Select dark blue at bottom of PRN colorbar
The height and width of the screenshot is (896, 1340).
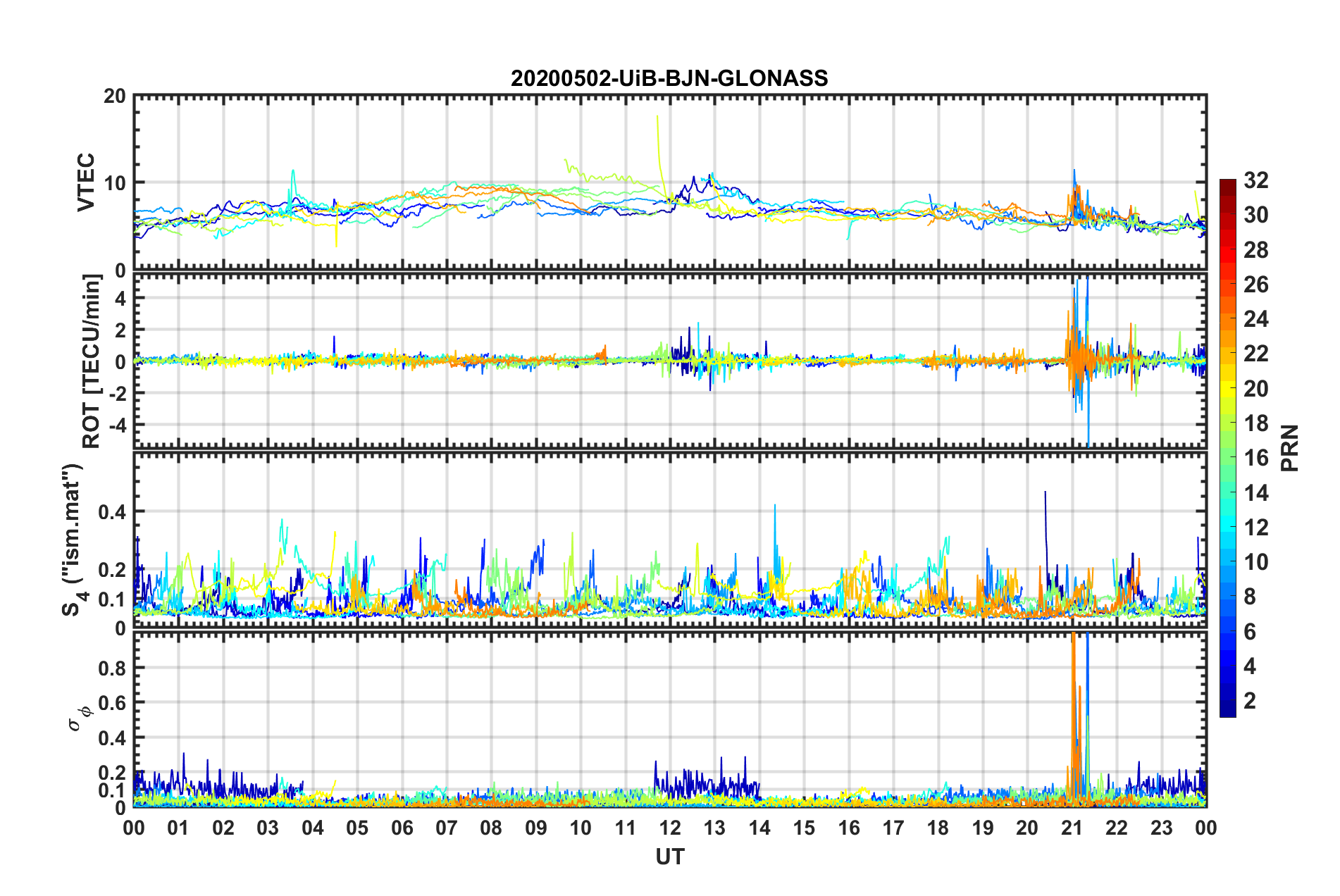[1228, 711]
